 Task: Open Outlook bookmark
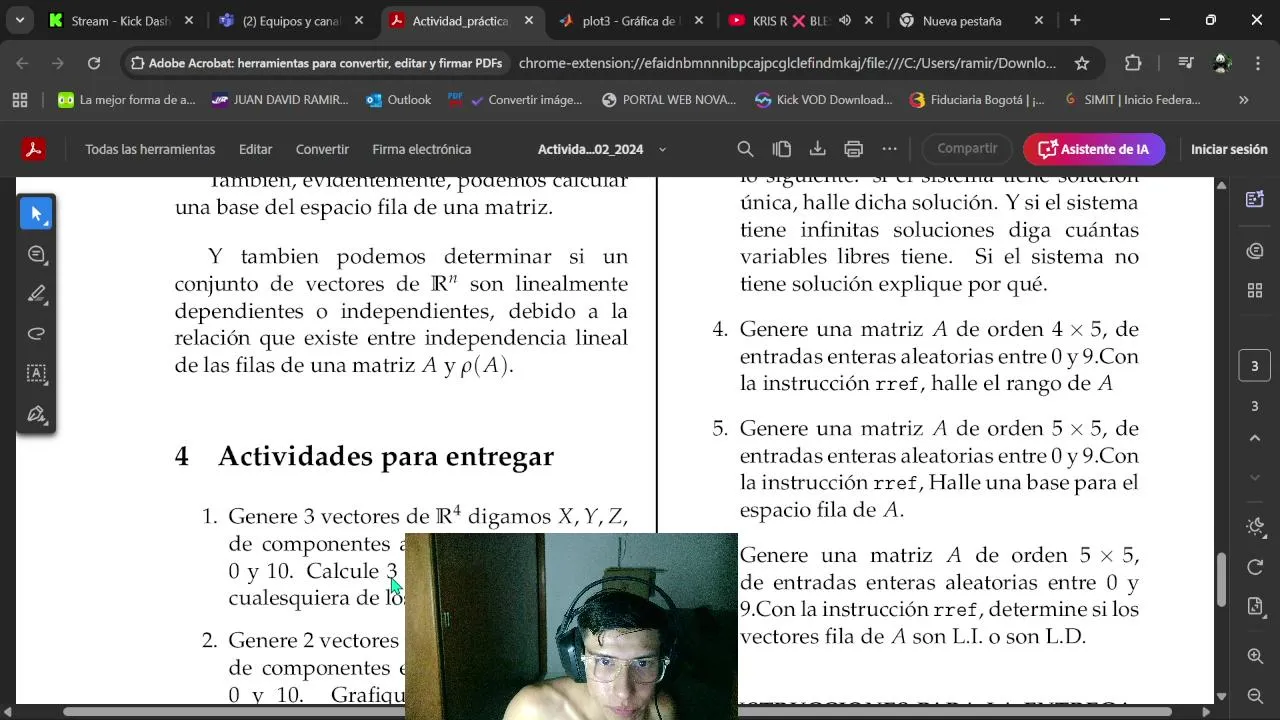coord(399,100)
